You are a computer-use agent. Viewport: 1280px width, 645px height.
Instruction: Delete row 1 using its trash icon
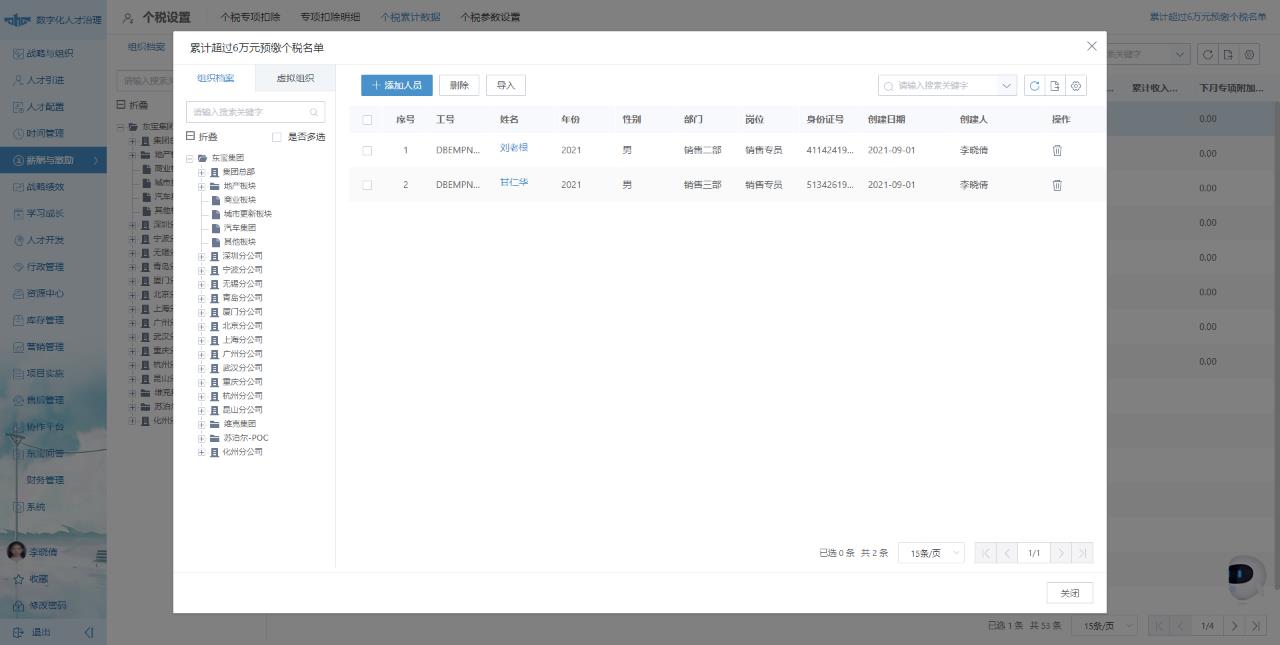(1057, 151)
